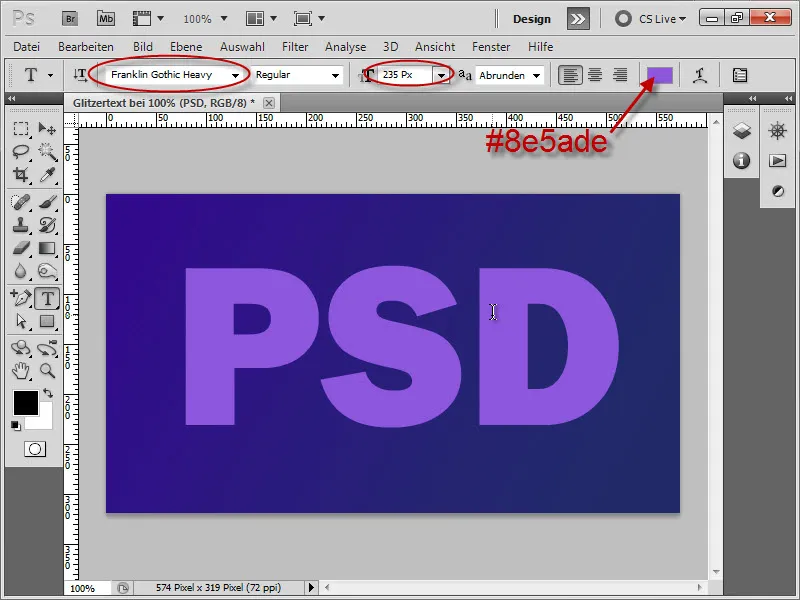Select the Brush tool
Screen dimensions: 800x600
click(47, 203)
